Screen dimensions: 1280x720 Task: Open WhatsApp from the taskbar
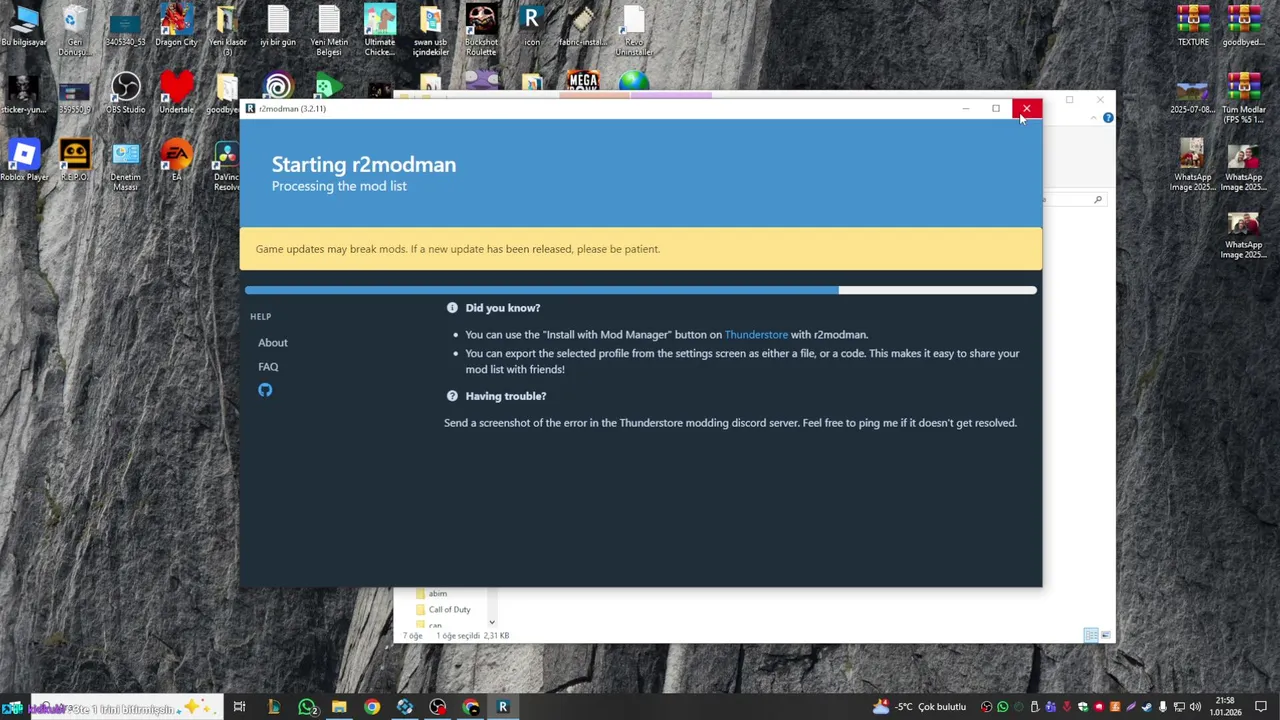pyautogui.click(x=307, y=707)
